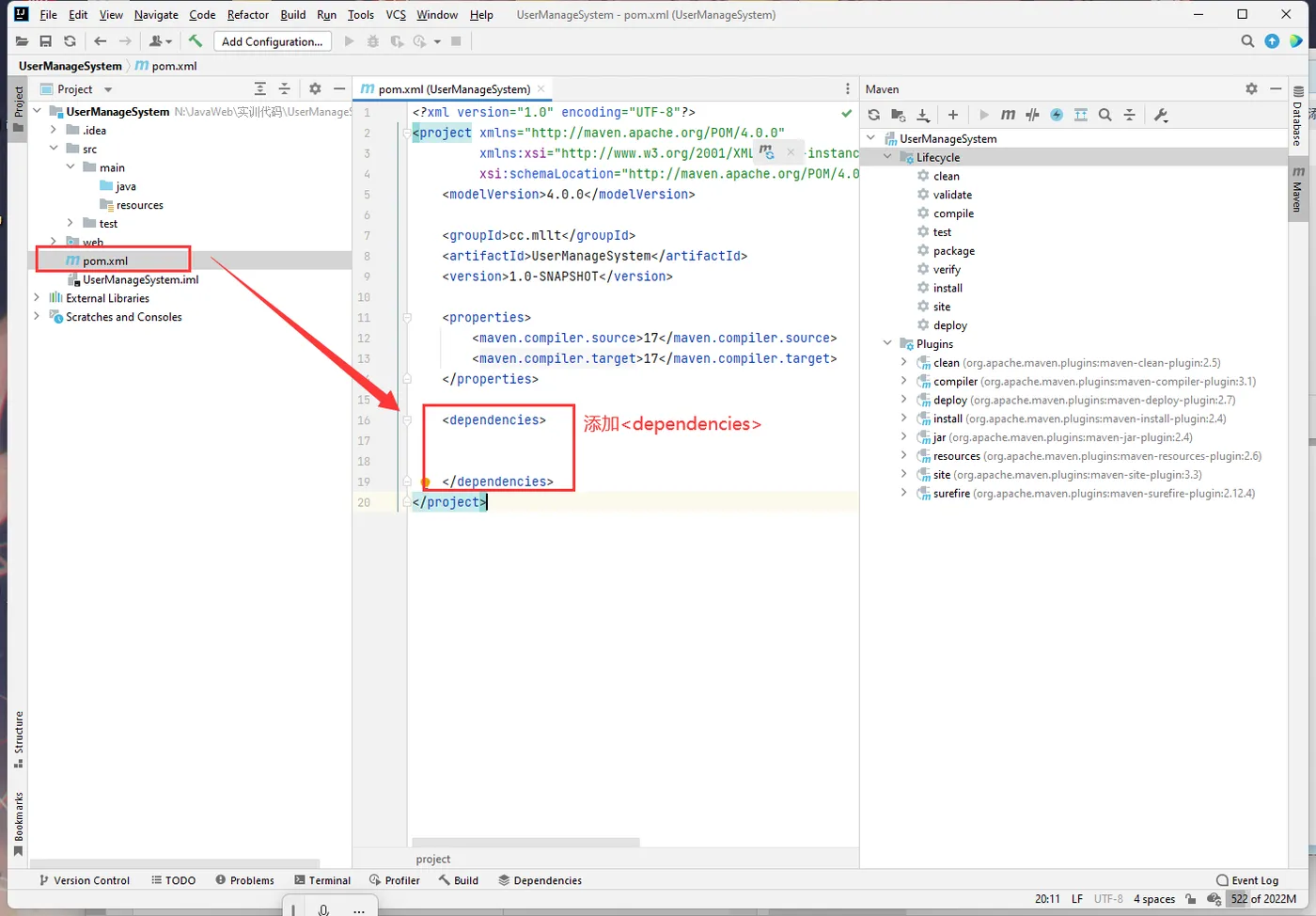This screenshot has height=916, width=1316.
Task: Open Maven panel options gear
Action: pyautogui.click(x=1251, y=88)
